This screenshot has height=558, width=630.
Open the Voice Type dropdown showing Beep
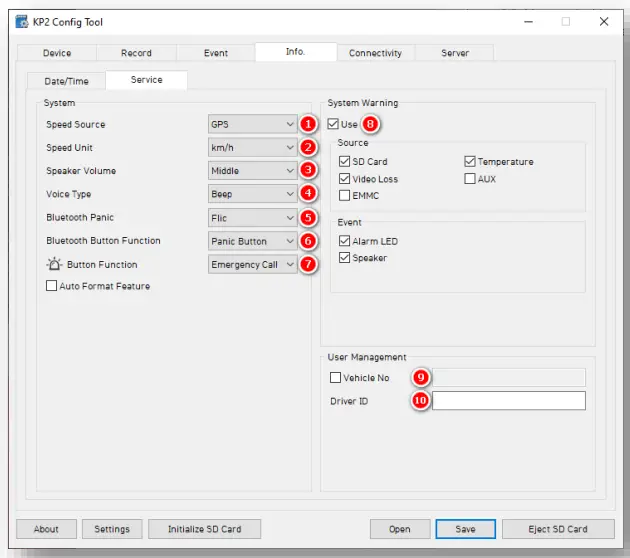point(253,194)
